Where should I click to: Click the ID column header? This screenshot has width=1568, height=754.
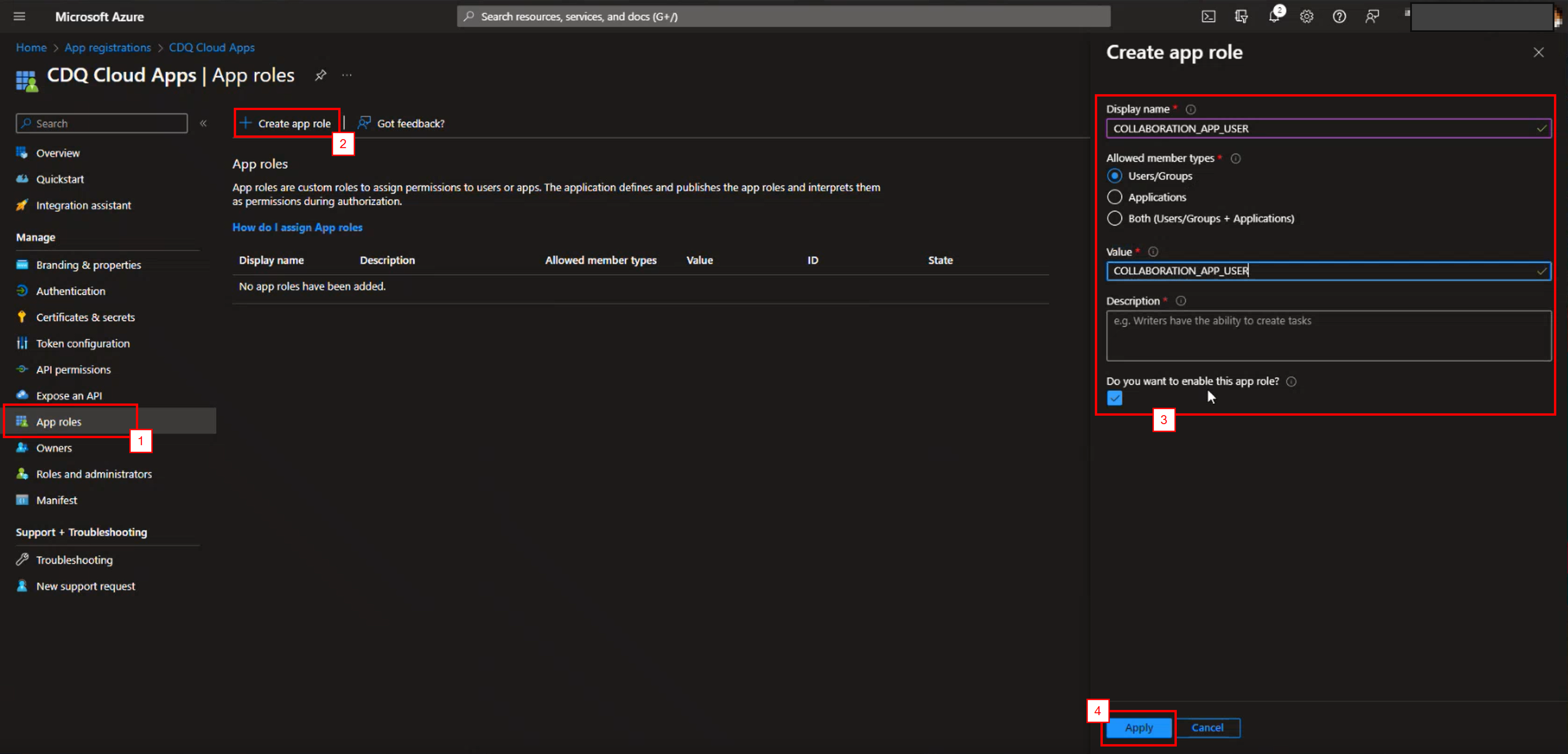tap(813, 260)
